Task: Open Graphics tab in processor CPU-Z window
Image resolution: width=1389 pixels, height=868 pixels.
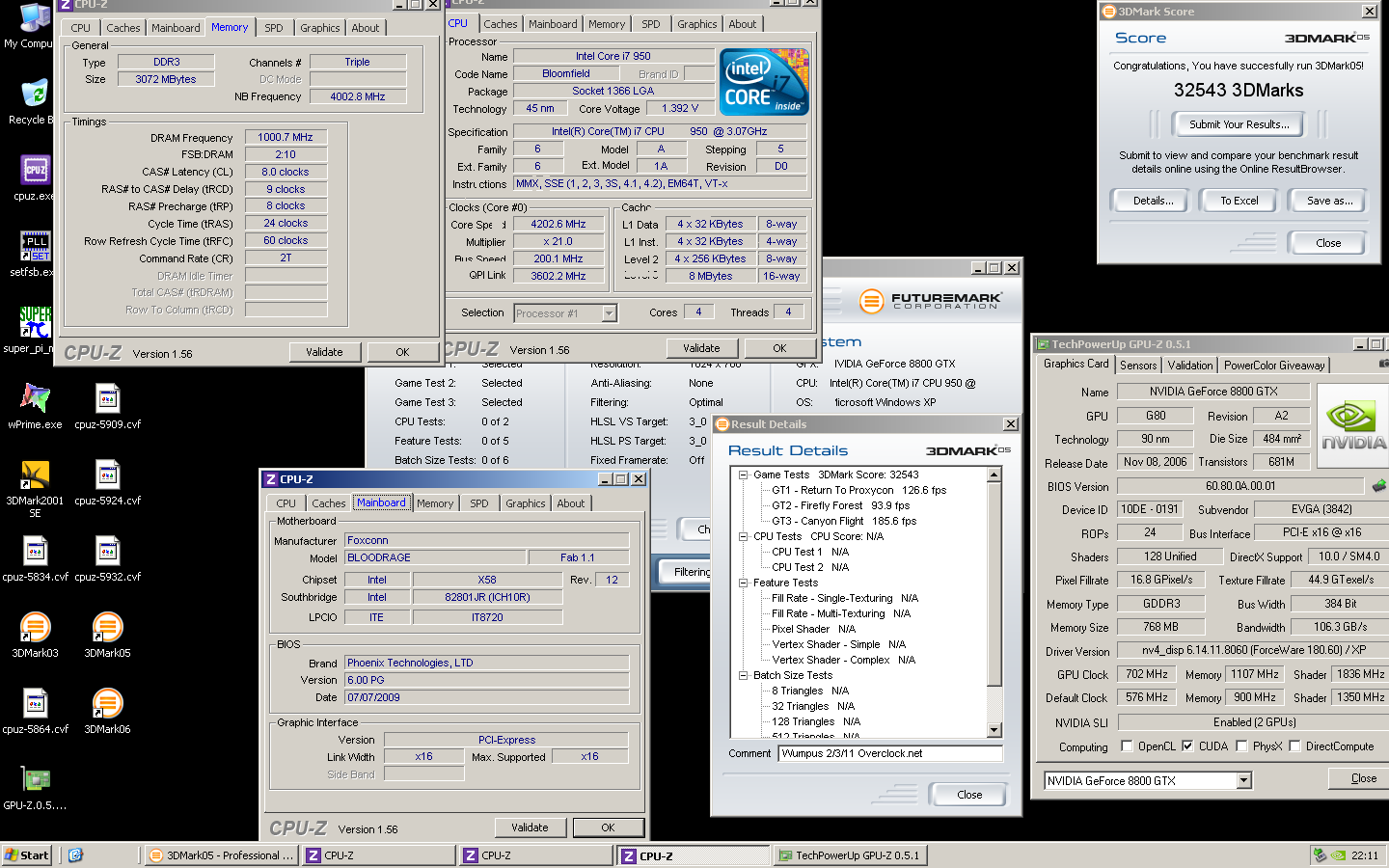Action: 696,24
